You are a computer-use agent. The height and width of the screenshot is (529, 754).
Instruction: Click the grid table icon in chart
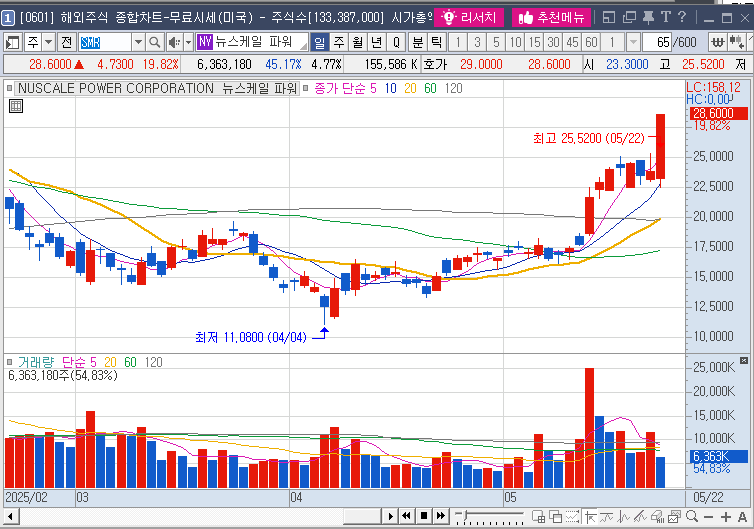(16, 106)
